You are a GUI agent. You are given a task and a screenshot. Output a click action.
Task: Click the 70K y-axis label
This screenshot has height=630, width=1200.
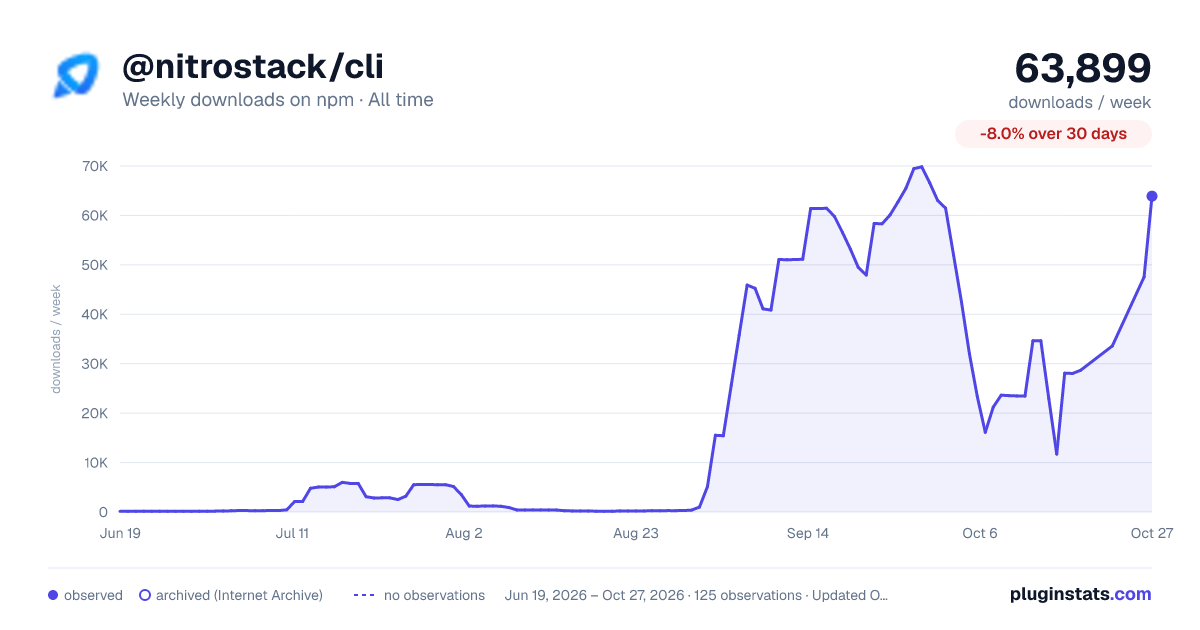[94, 166]
